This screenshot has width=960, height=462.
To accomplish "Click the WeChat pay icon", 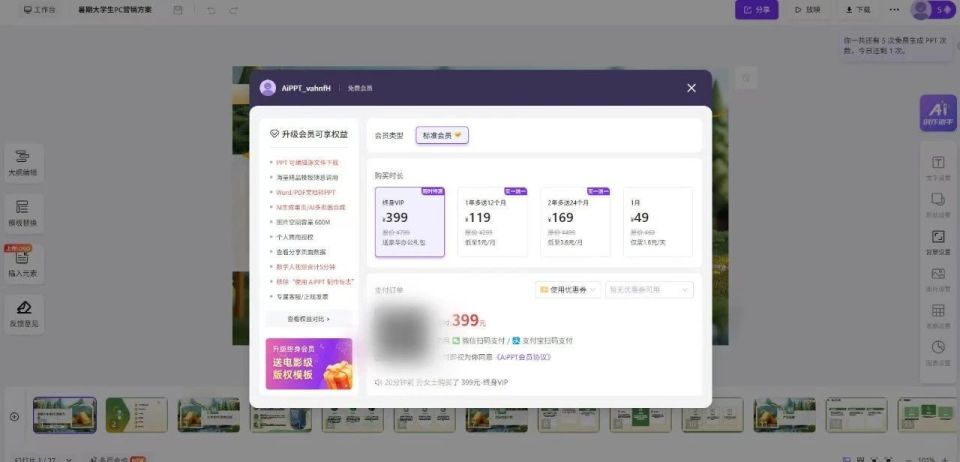I will click(x=456, y=341).
